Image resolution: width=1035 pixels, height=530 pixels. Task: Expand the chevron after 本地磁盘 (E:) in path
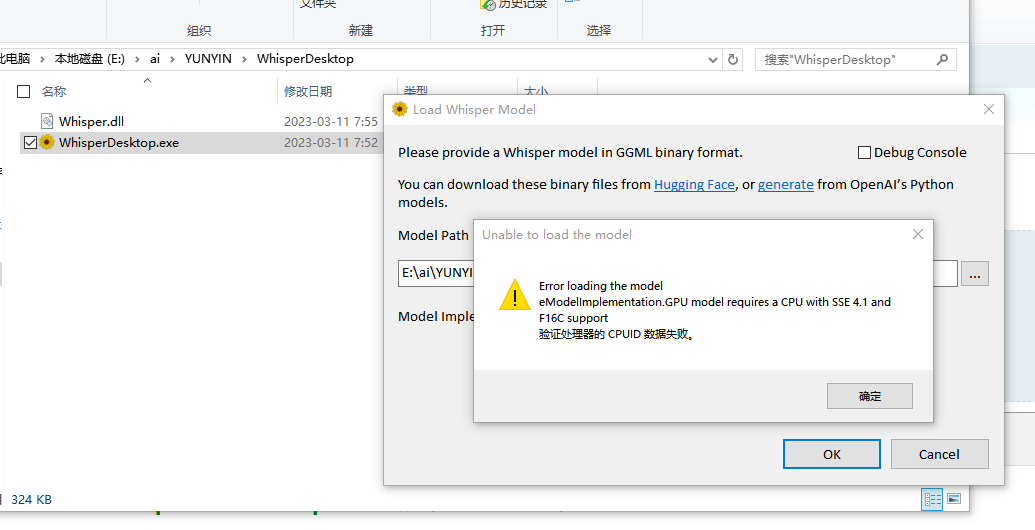[138, 59]
